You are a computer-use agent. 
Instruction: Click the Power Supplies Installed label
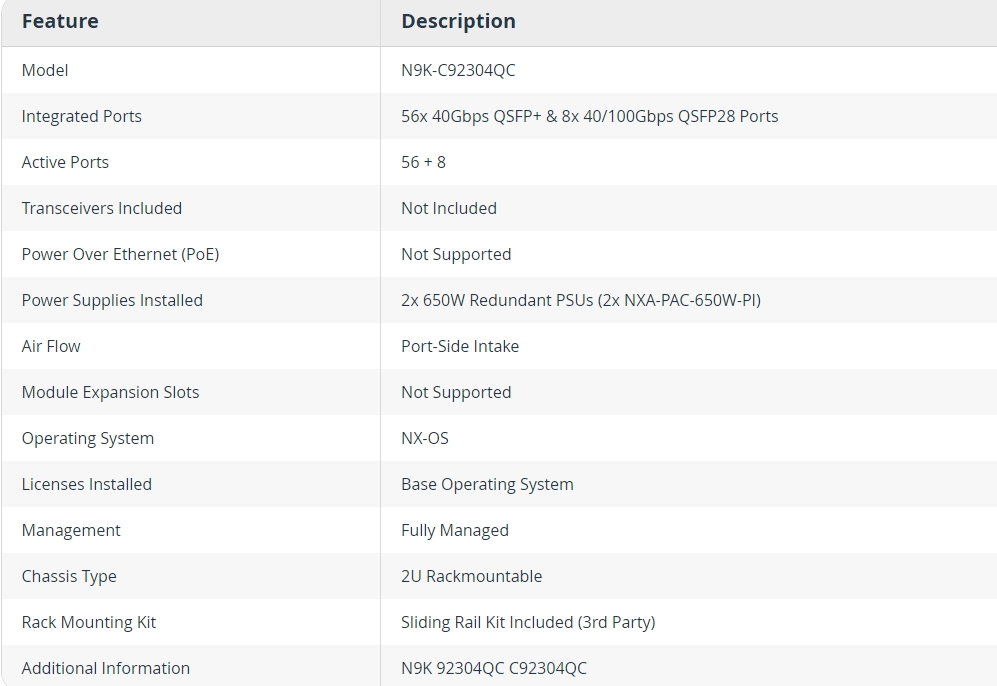point(112,300)
